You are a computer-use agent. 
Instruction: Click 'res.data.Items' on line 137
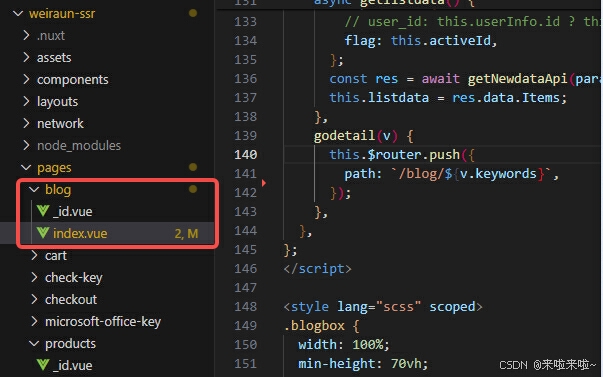[505, 98]
